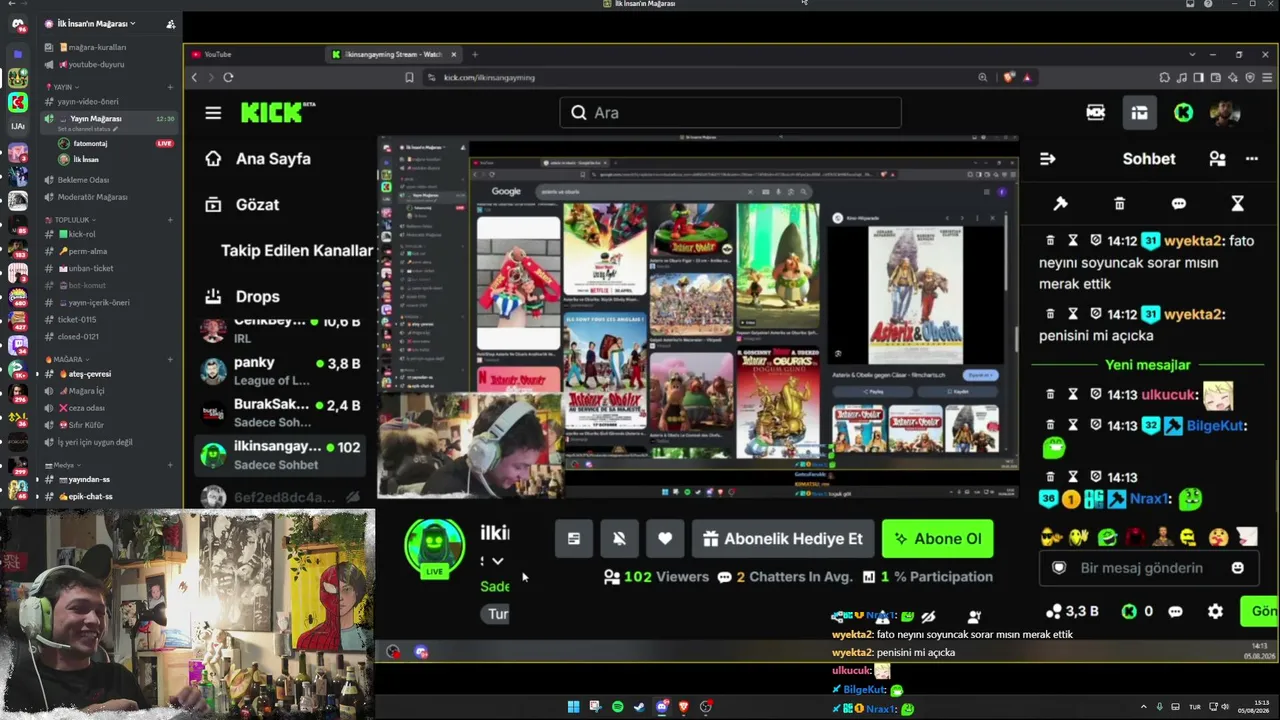Screen dimensions: 1280x720
Task: Open Steam from the Windows taskbar
Action: (639, 707)
